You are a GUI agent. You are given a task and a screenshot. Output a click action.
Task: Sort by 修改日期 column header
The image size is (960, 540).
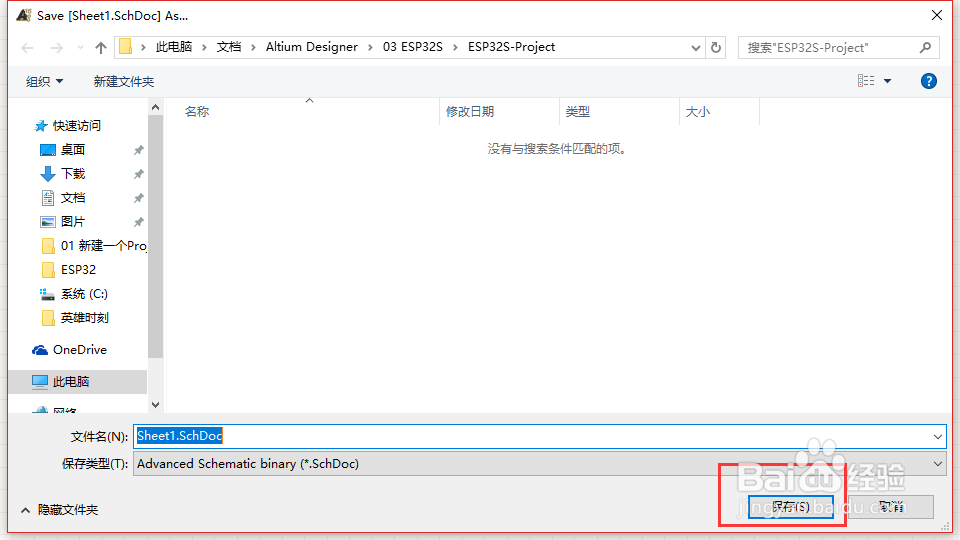[470, 111]
